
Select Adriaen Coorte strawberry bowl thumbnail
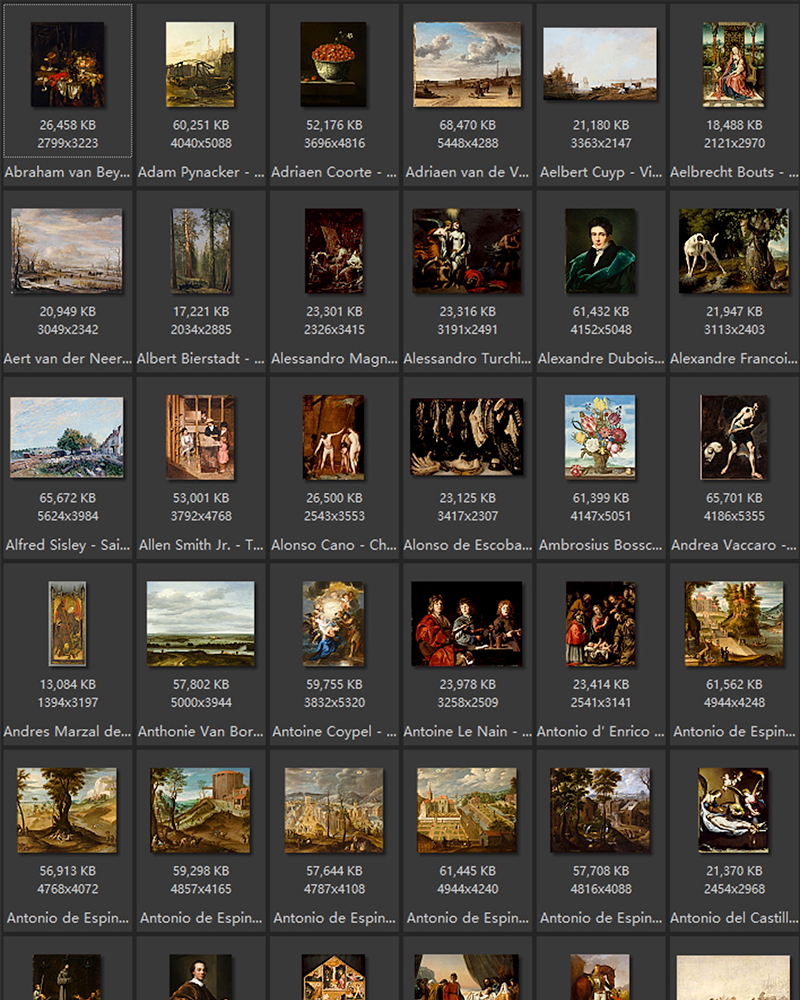(333, 64)
